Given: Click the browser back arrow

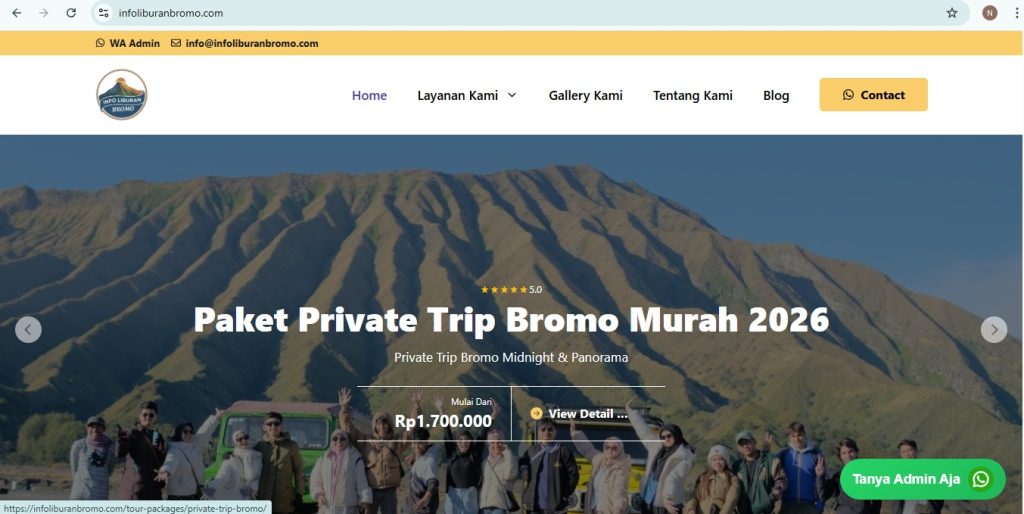Looking at the screenshot, I should click(x=16, y=13).
